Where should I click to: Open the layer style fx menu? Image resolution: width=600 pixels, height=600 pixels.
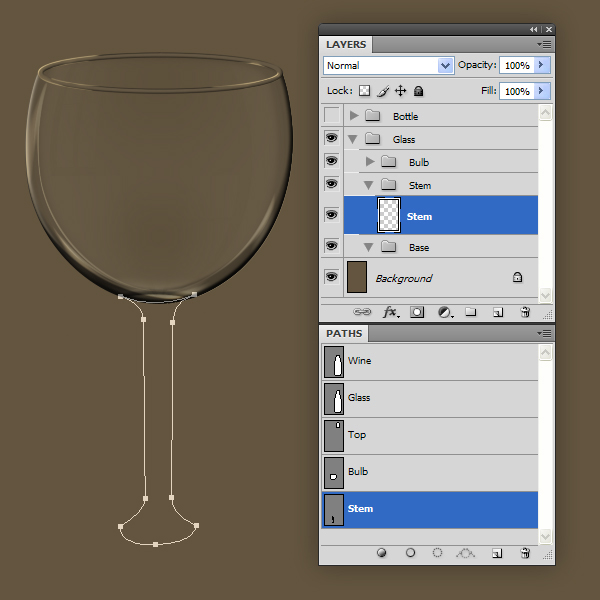(x=391, y=312)
